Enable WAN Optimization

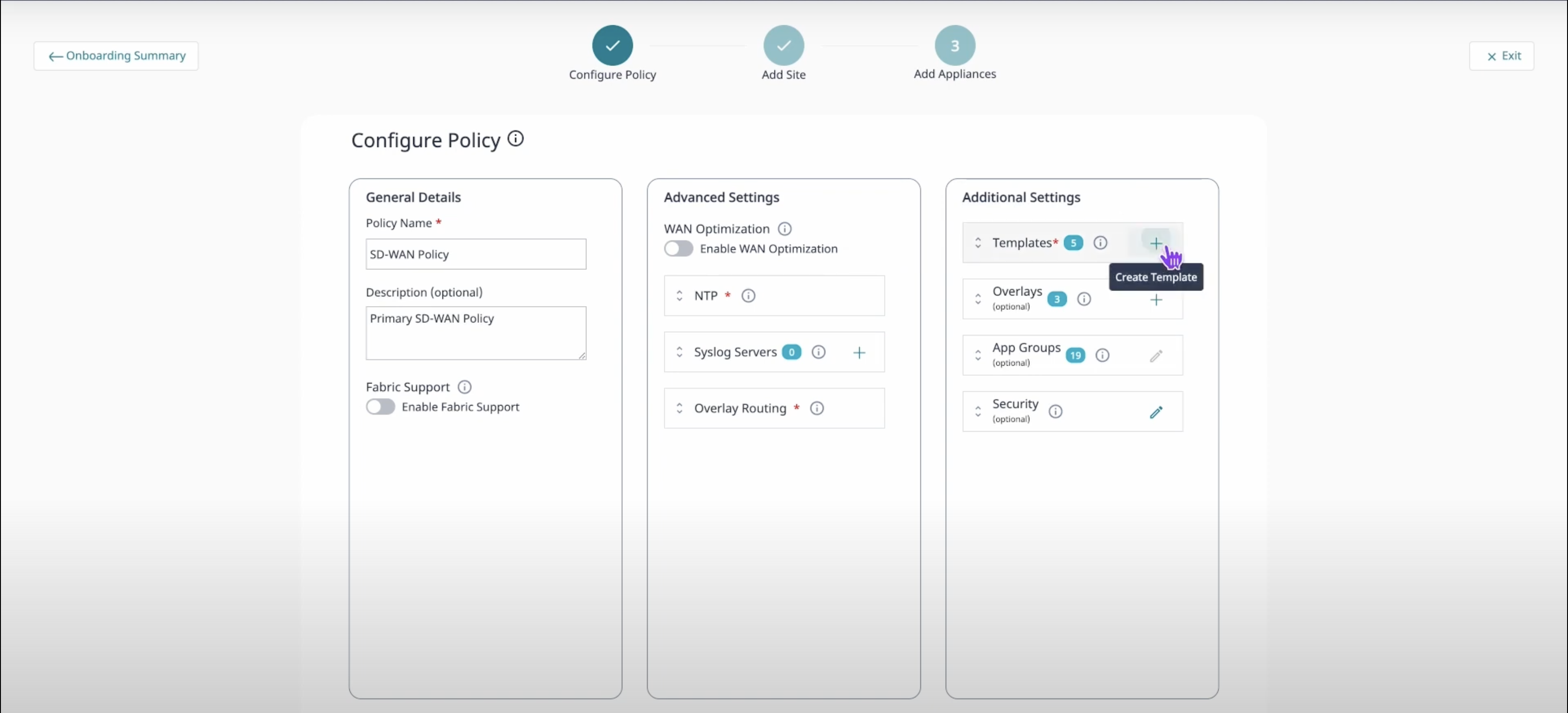678,248
